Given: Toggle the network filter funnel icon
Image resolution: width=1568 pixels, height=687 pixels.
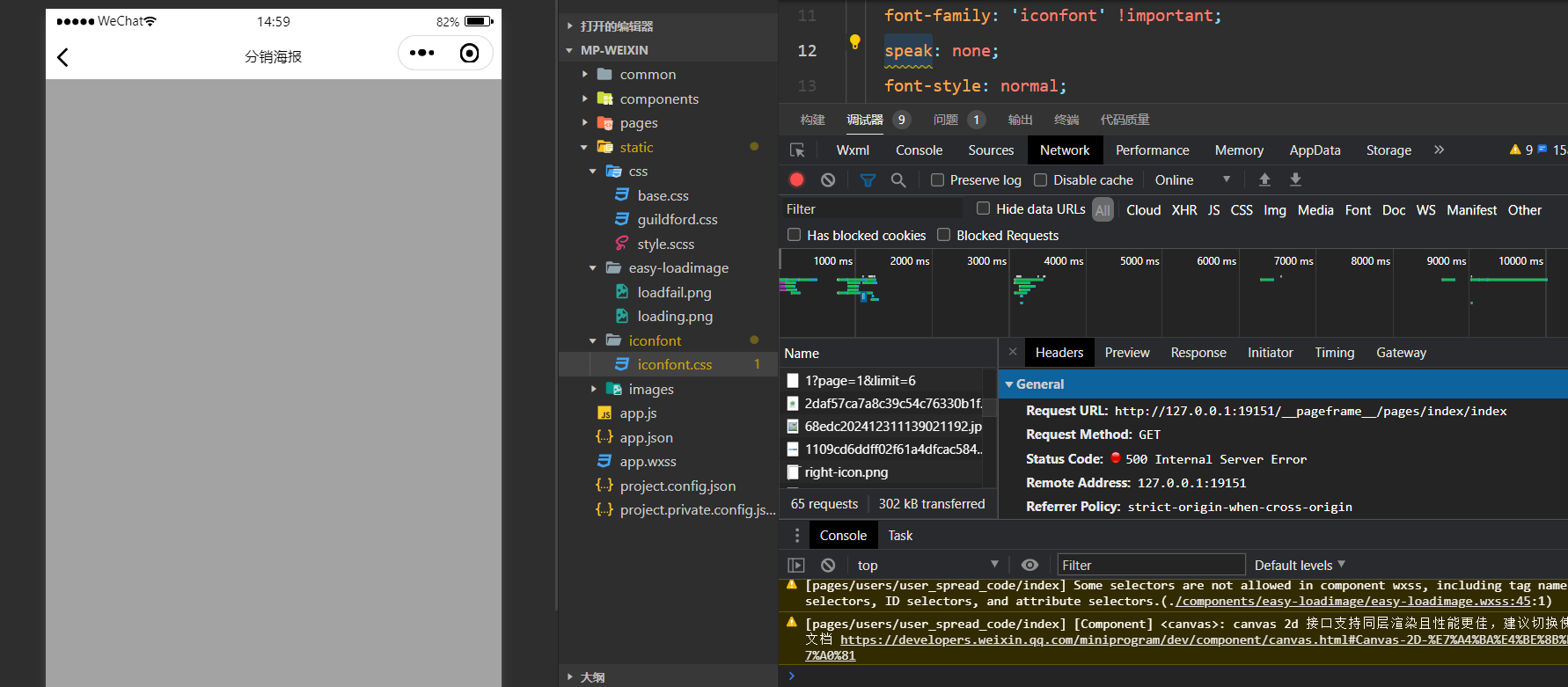Looking at the screenshot, I should coord(868,179).
